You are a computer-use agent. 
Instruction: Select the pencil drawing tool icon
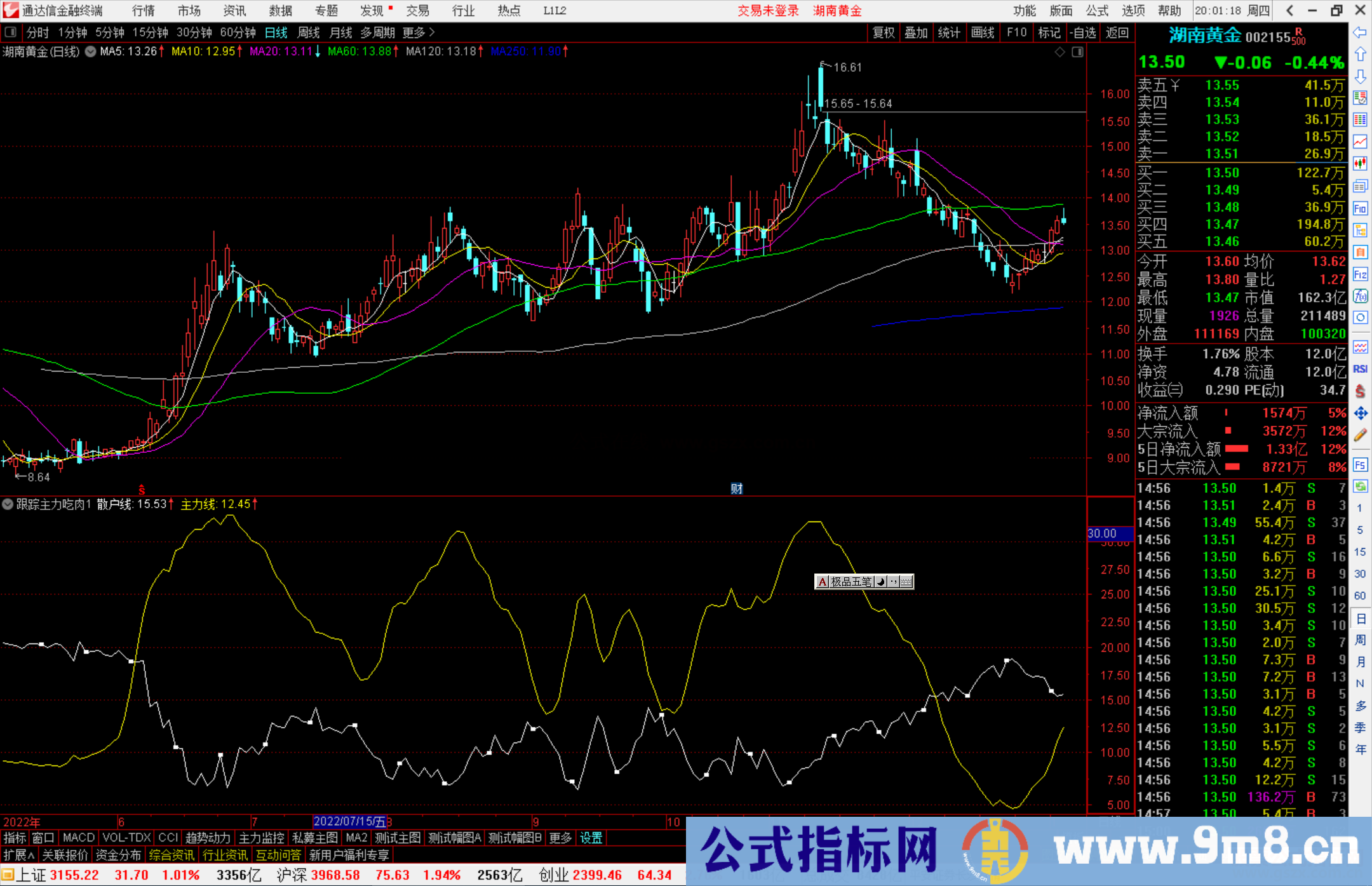1360,436
